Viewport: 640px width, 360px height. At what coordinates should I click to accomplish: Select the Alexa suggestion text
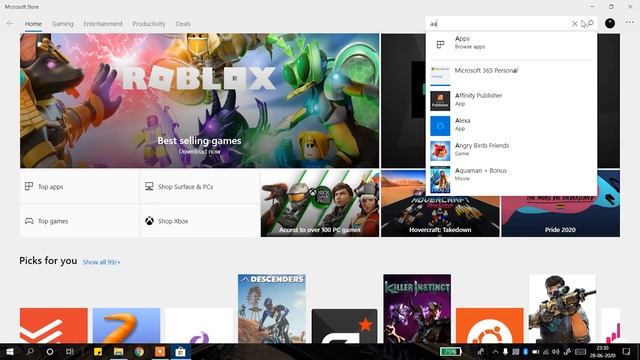462,120
